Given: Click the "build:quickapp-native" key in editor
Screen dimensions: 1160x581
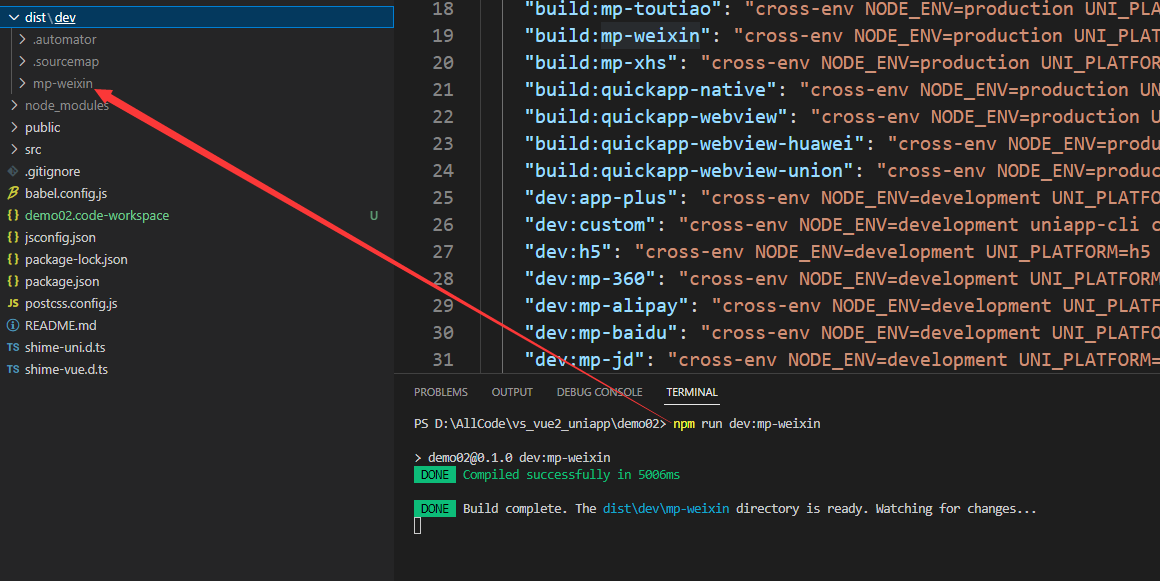Looking at the screenshot, I should coord(650,90).
